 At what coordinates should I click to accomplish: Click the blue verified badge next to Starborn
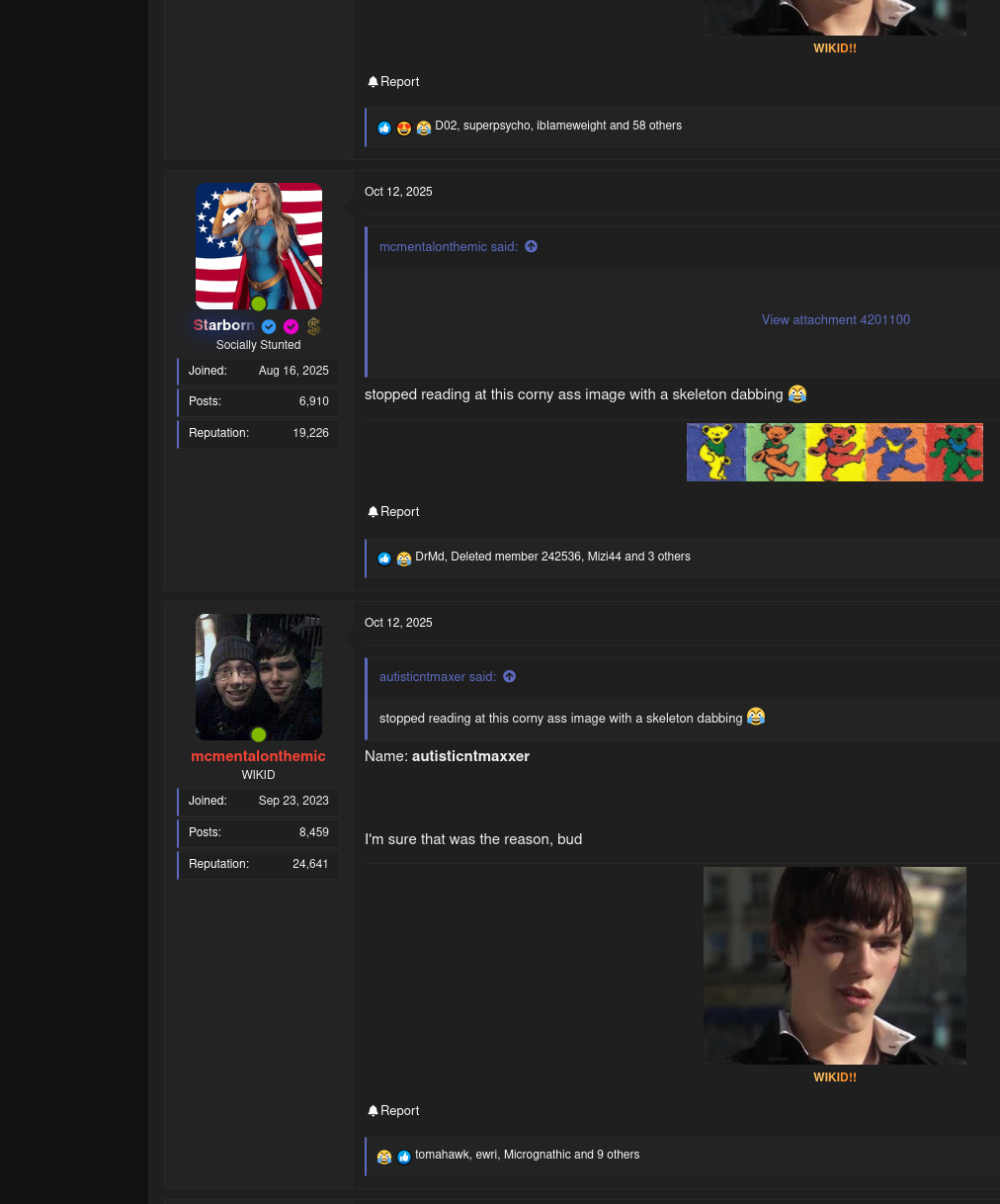(x=269, y=327)
